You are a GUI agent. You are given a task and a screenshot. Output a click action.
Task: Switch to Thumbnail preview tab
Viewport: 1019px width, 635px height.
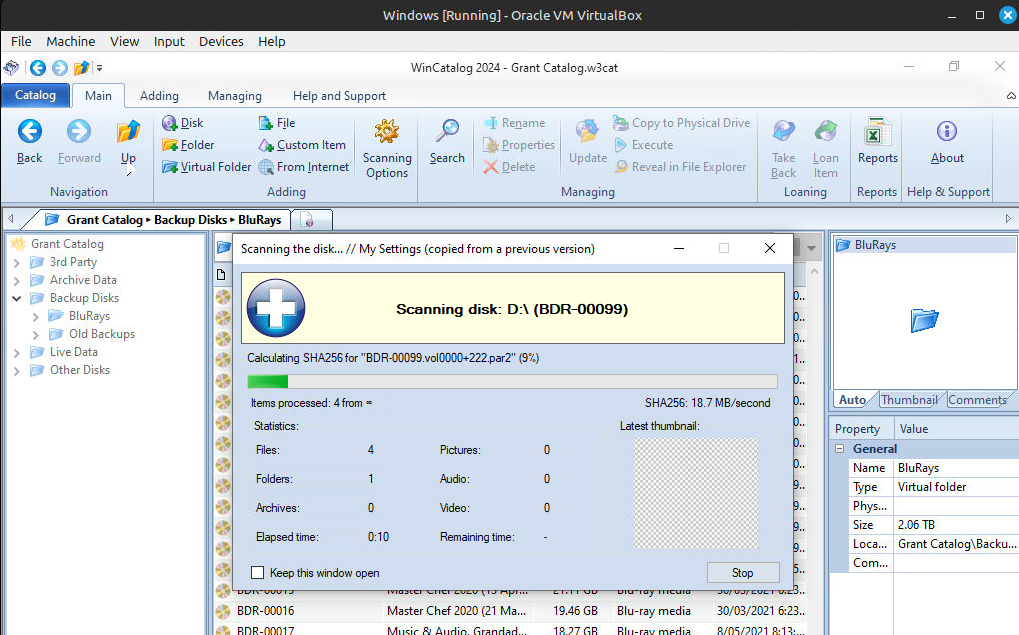pos(909,400)
